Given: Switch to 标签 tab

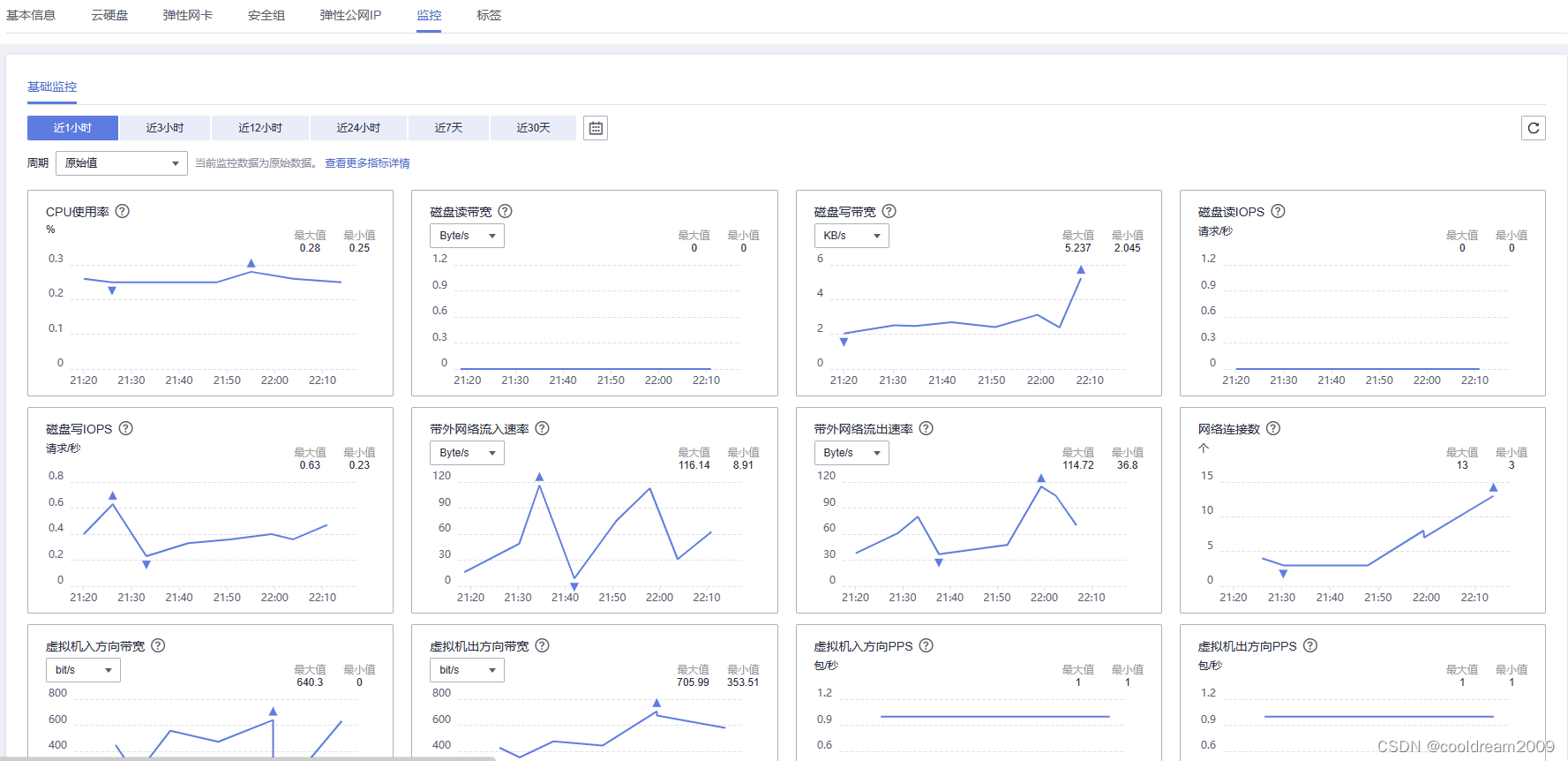Looking at the screenshot, I should pos(489,15).
